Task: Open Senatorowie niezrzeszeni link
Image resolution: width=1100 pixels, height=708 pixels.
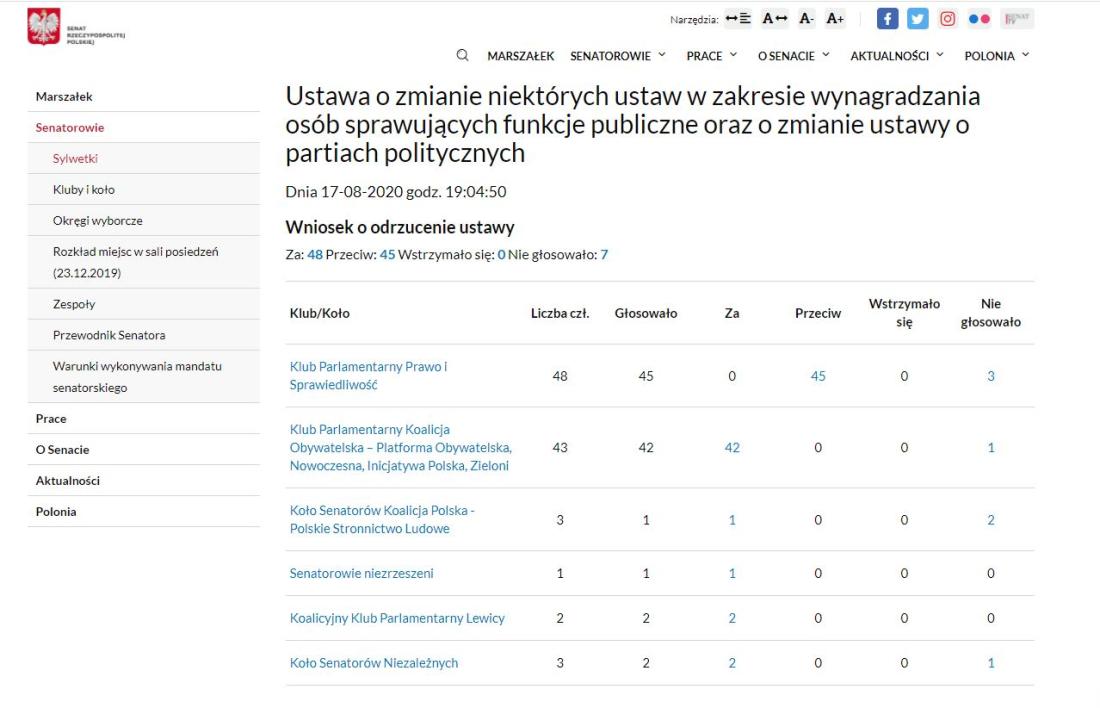Action: pos(361,573)
